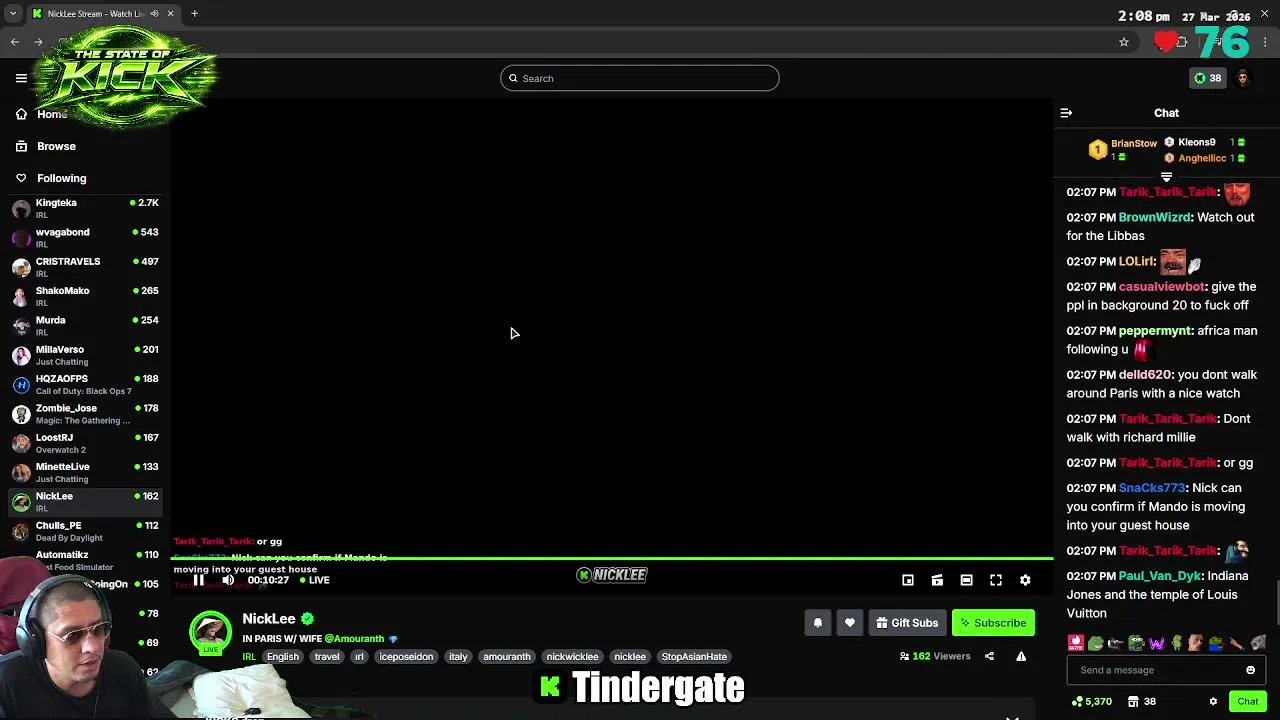Open picture-in-picture mini player icon
This screenshot has height=720, width=1280.
tap(908, 580)
